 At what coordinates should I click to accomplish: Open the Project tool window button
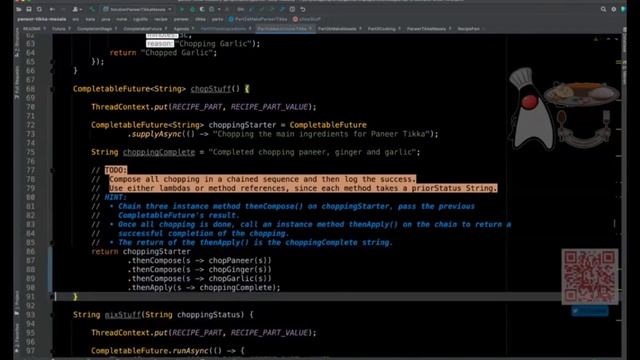click(x=17, y=303)
